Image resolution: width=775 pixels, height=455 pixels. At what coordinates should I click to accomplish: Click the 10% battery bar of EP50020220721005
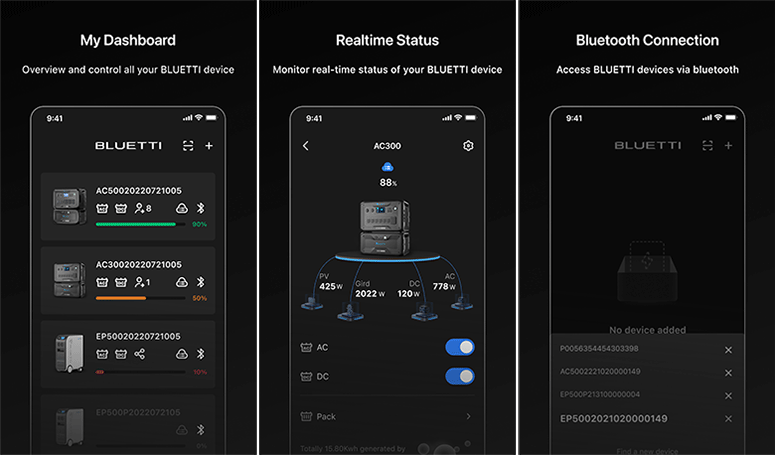point(140,372)
